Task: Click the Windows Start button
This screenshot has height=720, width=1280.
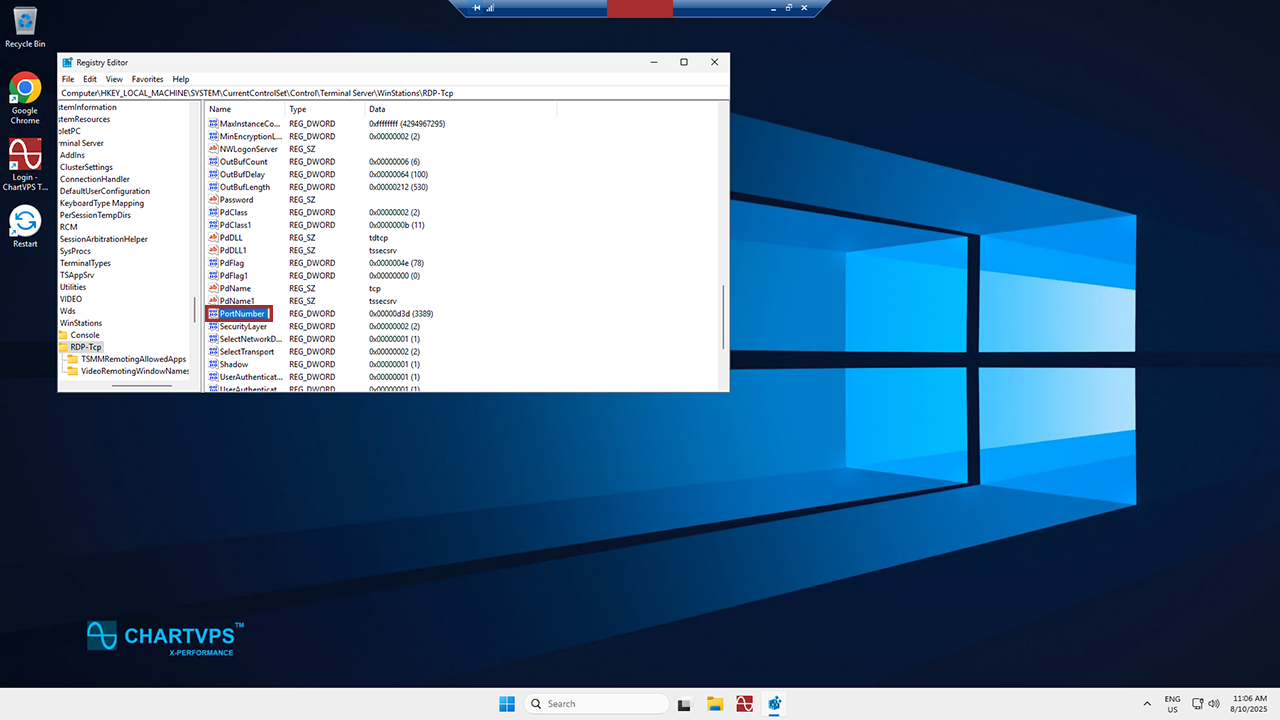Action: tap(507, 704)
